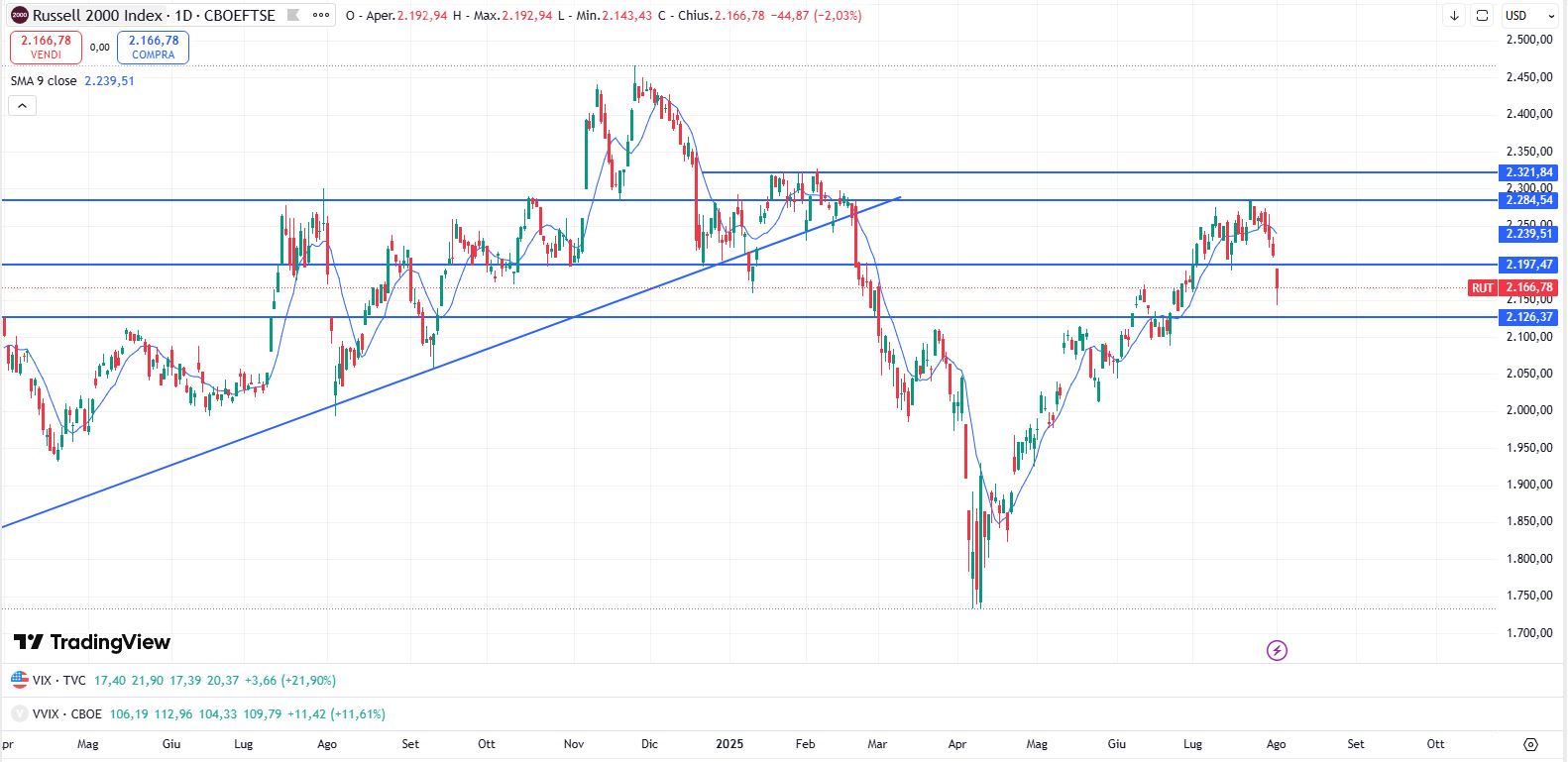Screen dimensions: 1568x762
Task: Click the VIX flag icon
Action: click(x=20, y=680)
